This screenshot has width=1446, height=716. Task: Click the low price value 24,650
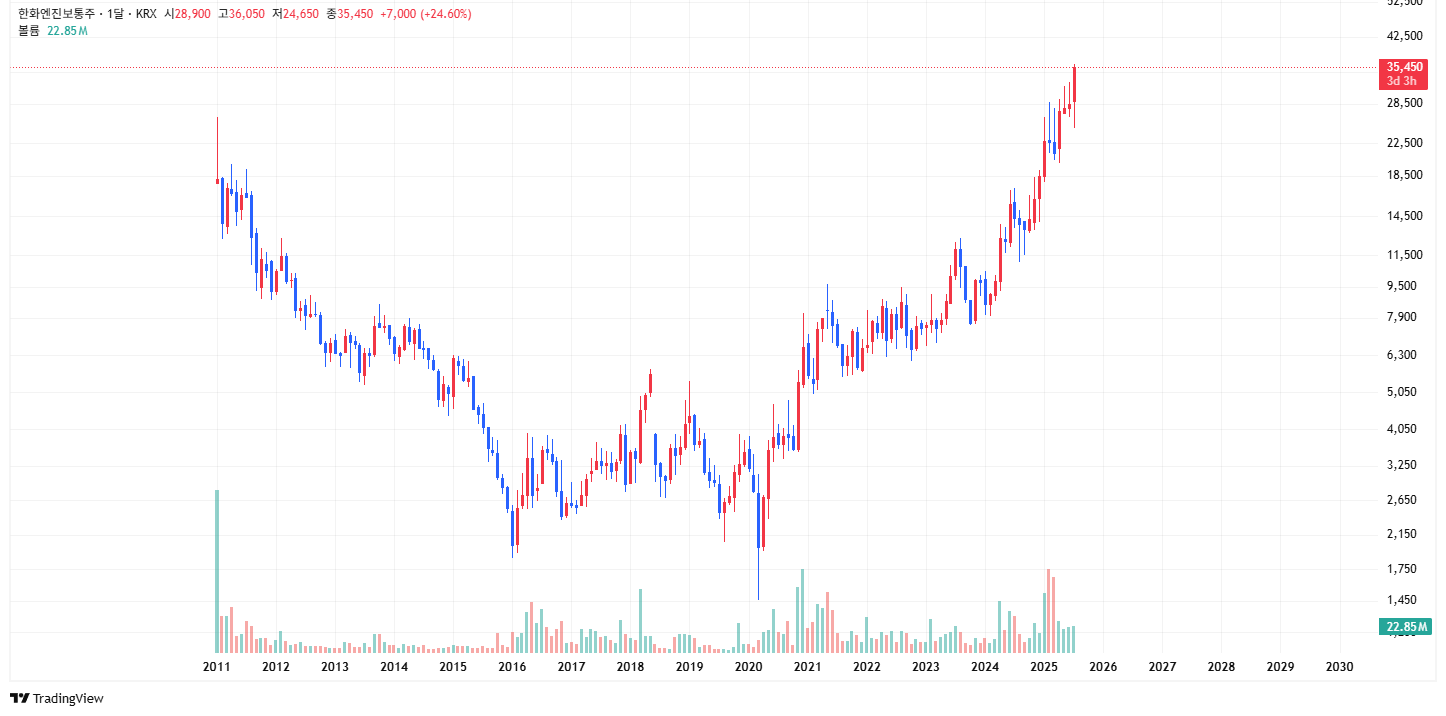pyautogui.click(x=301, y=14)
